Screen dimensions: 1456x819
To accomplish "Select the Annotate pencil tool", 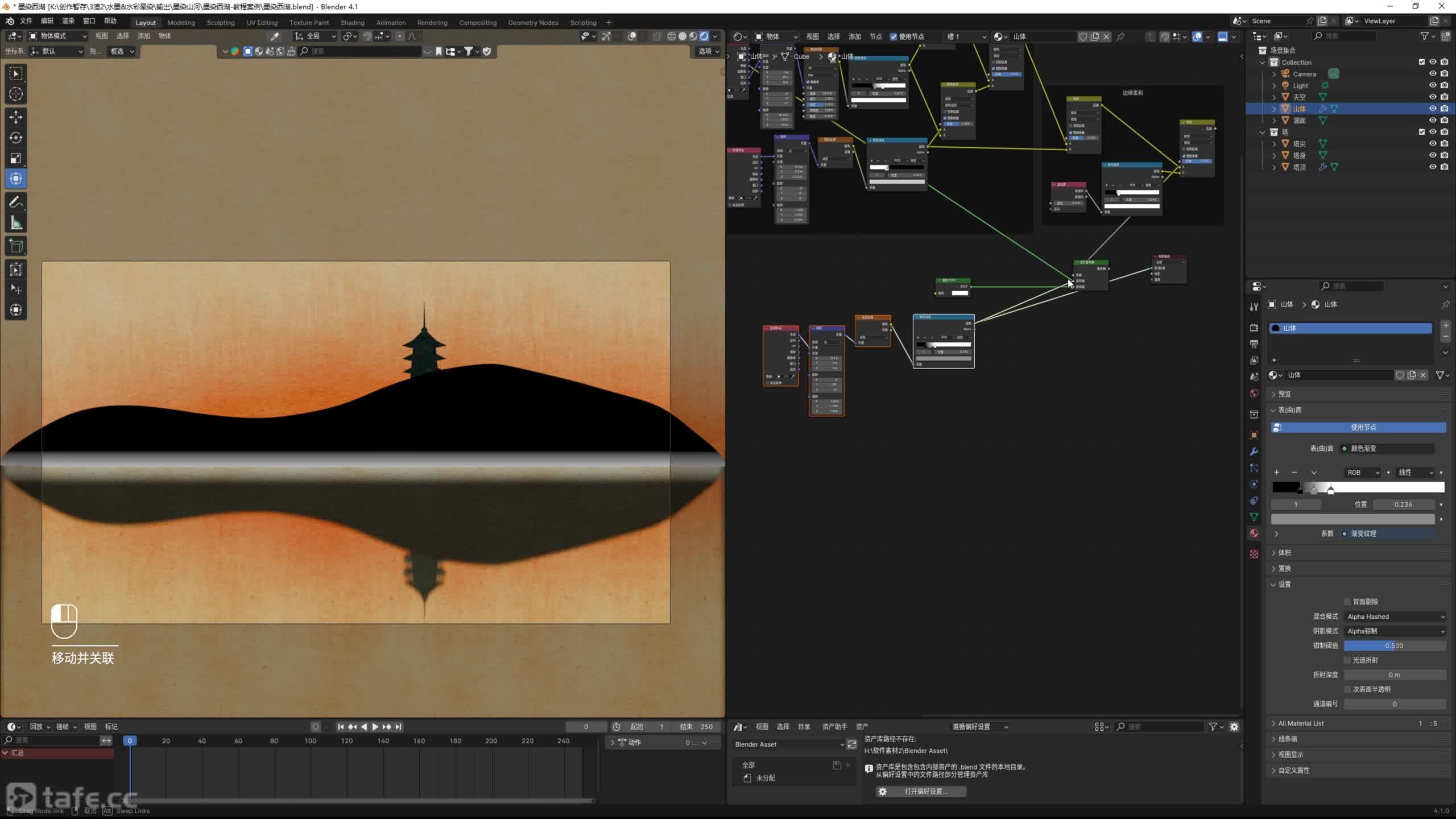I will point(16,202).
